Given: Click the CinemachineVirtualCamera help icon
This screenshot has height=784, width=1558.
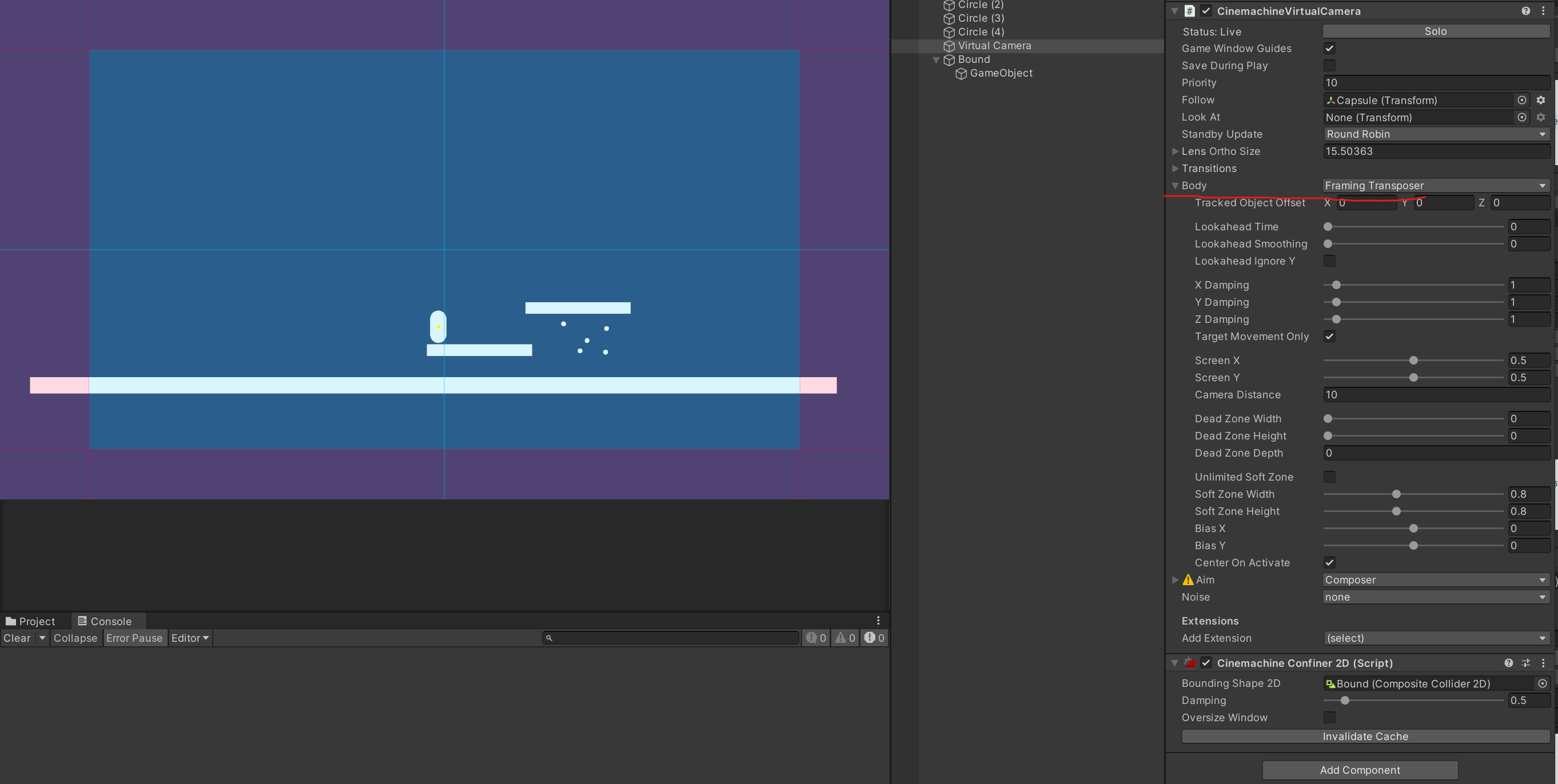Looking at the screenshot, I should [x=1525, y=11].
